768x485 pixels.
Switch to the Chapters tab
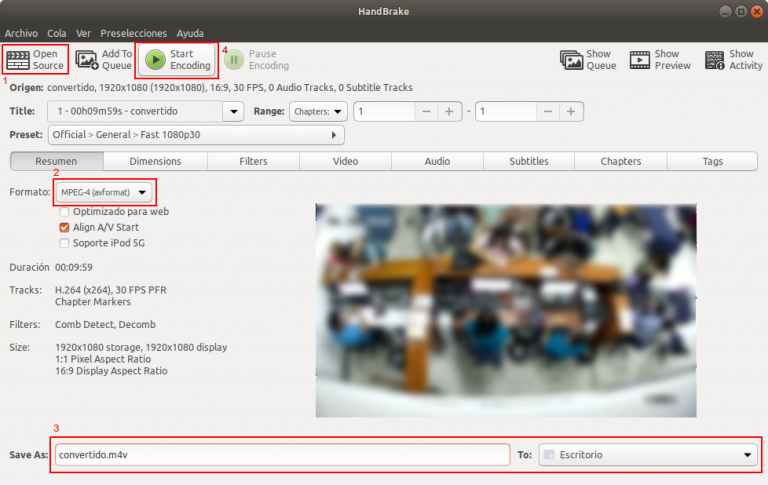point(621,161)
